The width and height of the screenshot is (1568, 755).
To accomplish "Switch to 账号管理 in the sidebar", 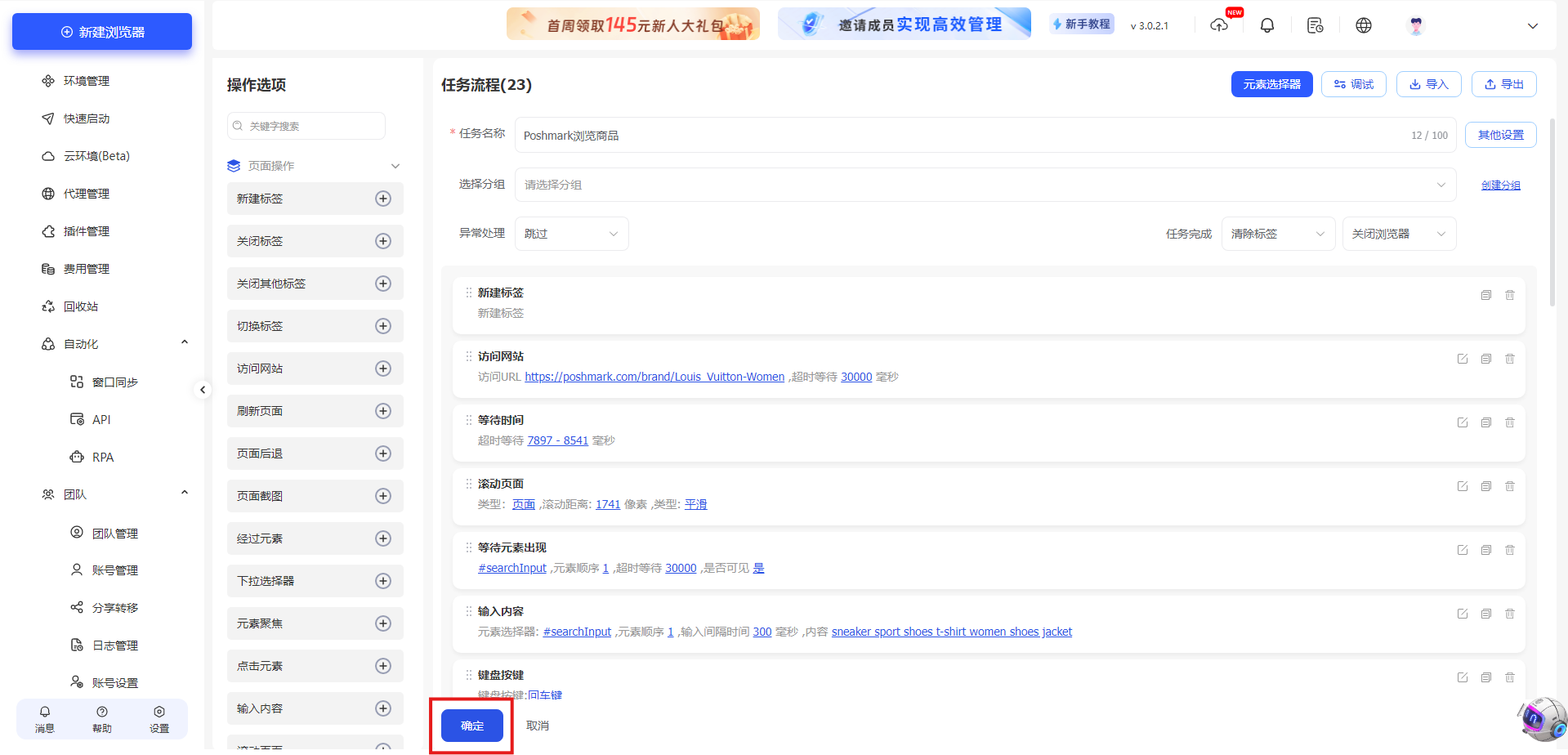I will (114, 570).
